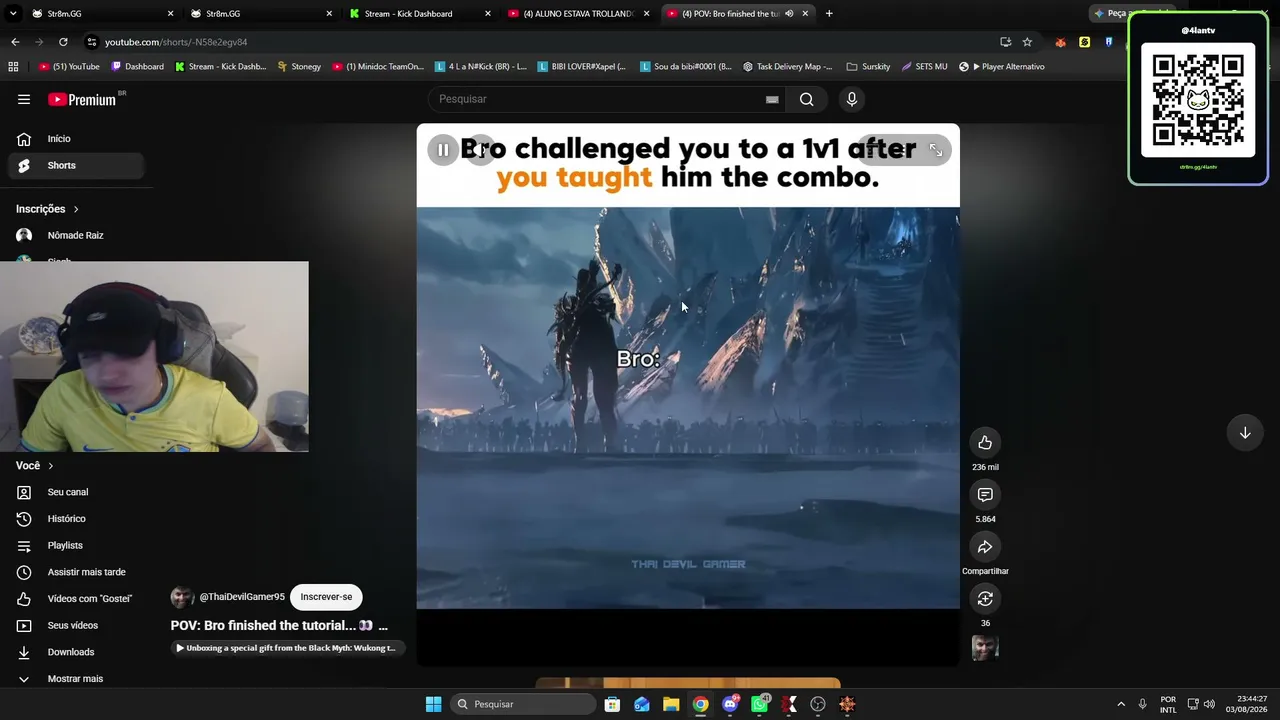
Task: Enter fullscreen on the Short player
Action: (x=935, y=150)
